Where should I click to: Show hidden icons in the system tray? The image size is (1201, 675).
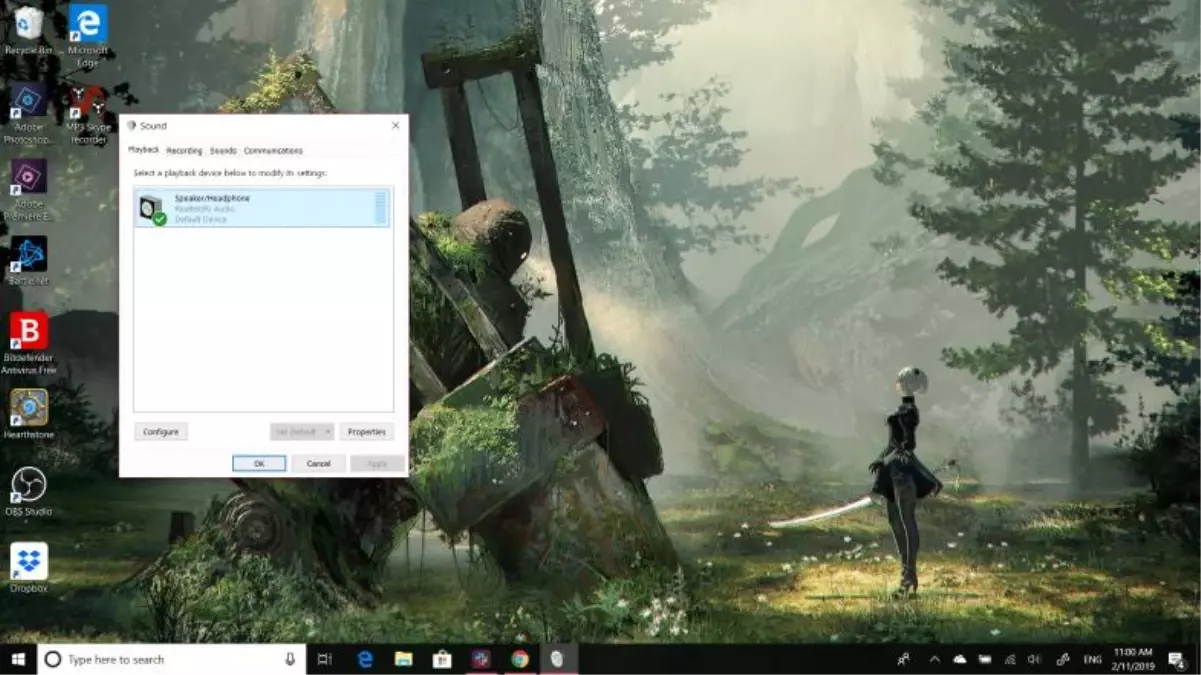[935, 659]
